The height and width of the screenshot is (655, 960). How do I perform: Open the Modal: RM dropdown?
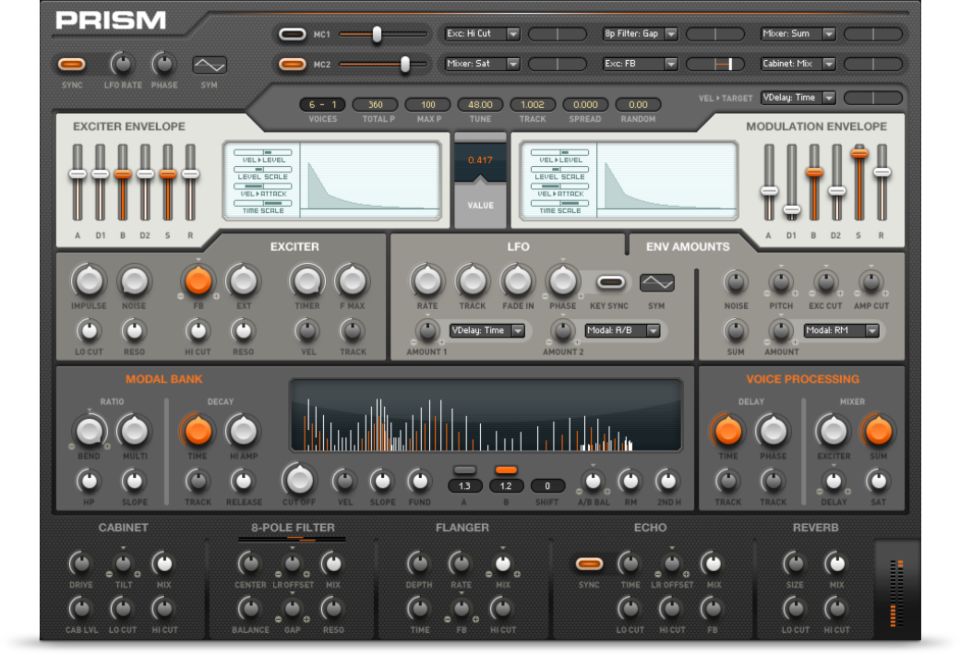[841, 330]
